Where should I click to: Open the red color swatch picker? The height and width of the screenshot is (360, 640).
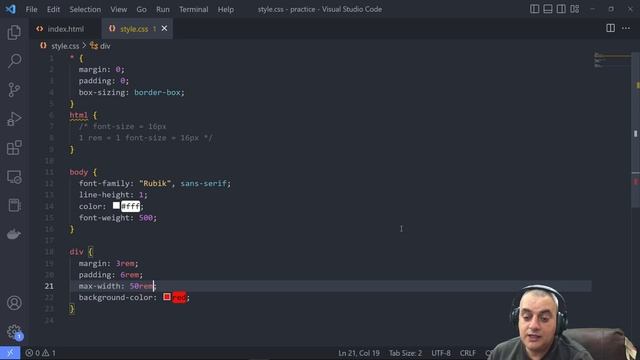[x=167, y=297]
